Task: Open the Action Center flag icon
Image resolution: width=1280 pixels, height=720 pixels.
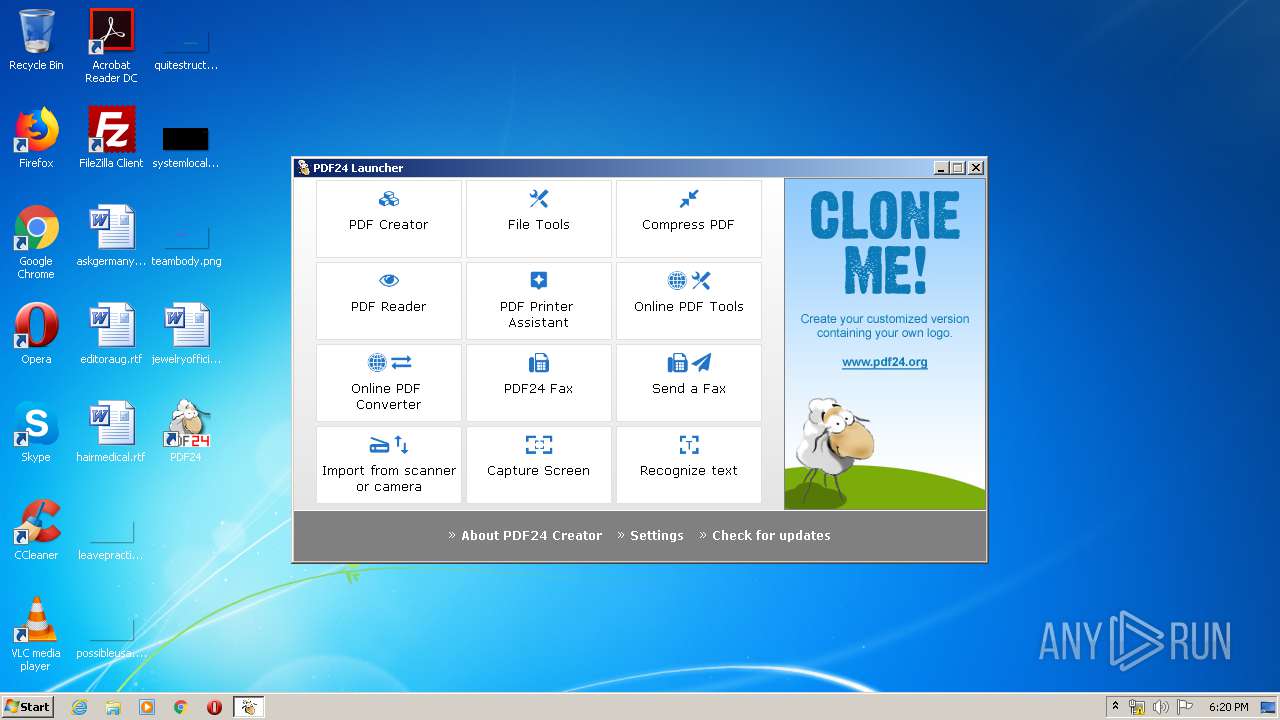Action: 1184,707
